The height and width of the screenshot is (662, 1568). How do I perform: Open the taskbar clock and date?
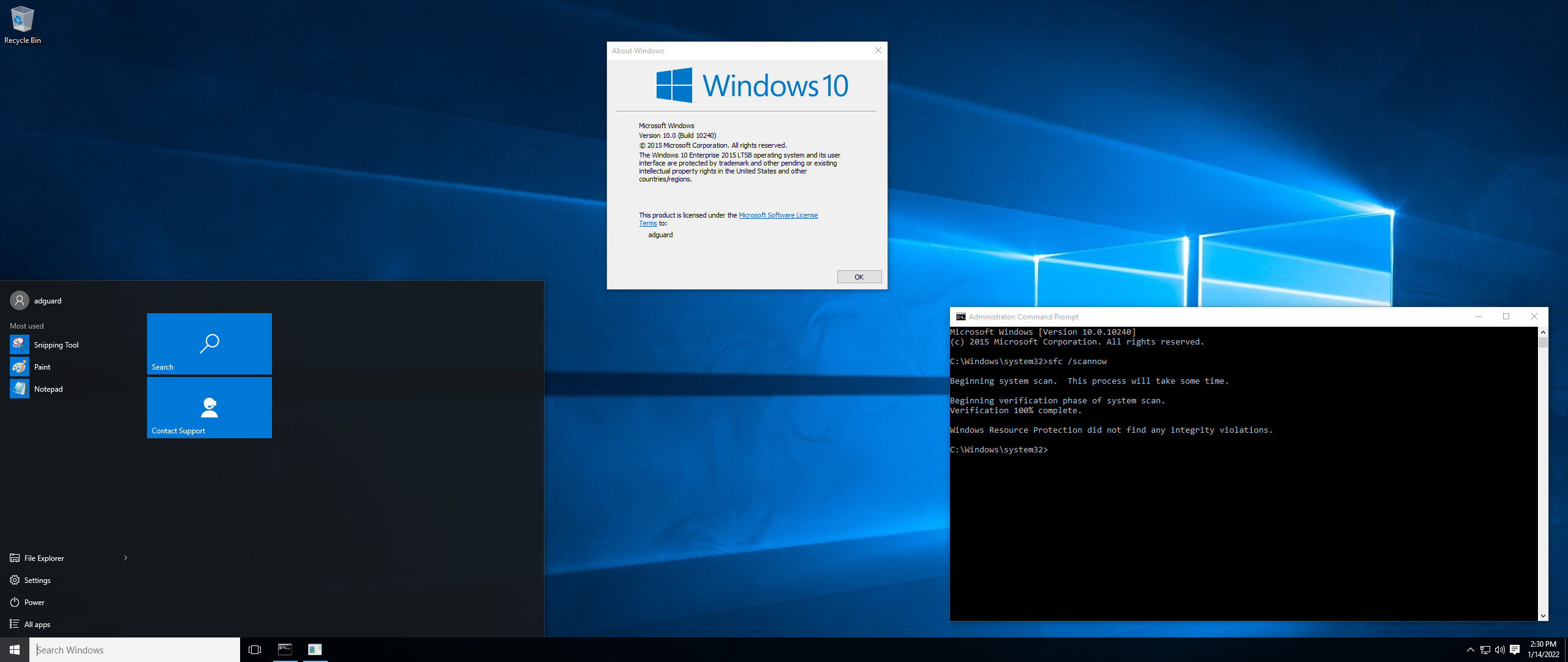(x=1543, y=650)
